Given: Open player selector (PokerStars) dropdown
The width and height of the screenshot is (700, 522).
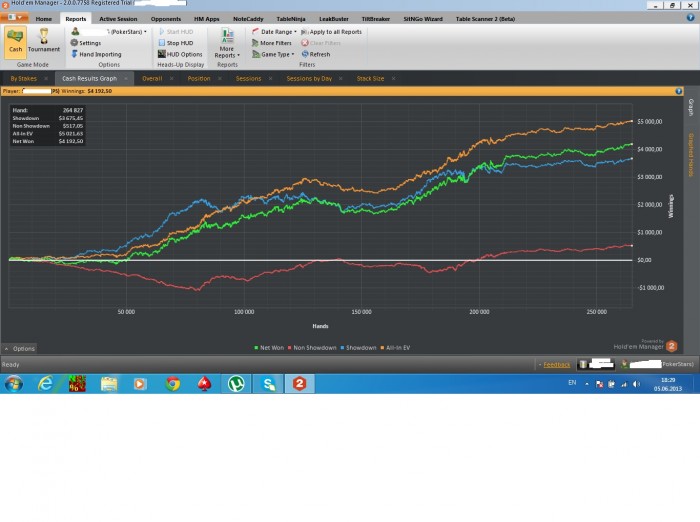Looking at the screenshot, I should [x=109, y=32].
